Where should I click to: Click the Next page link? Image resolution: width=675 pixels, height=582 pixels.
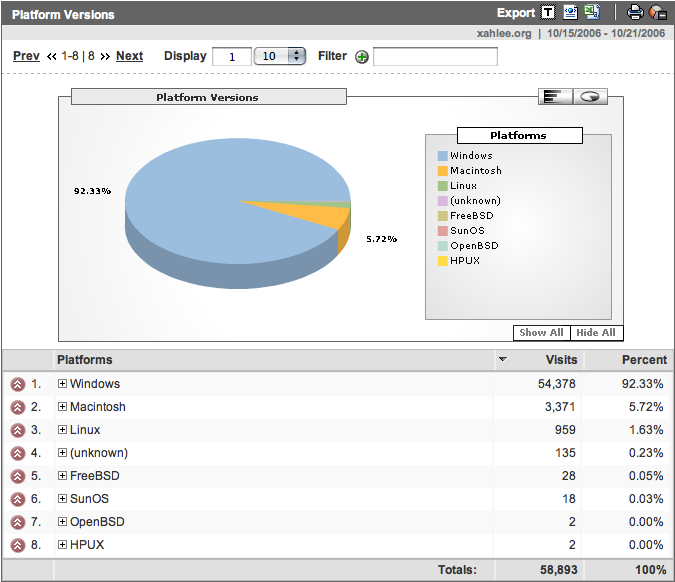(x=129, y=56)
